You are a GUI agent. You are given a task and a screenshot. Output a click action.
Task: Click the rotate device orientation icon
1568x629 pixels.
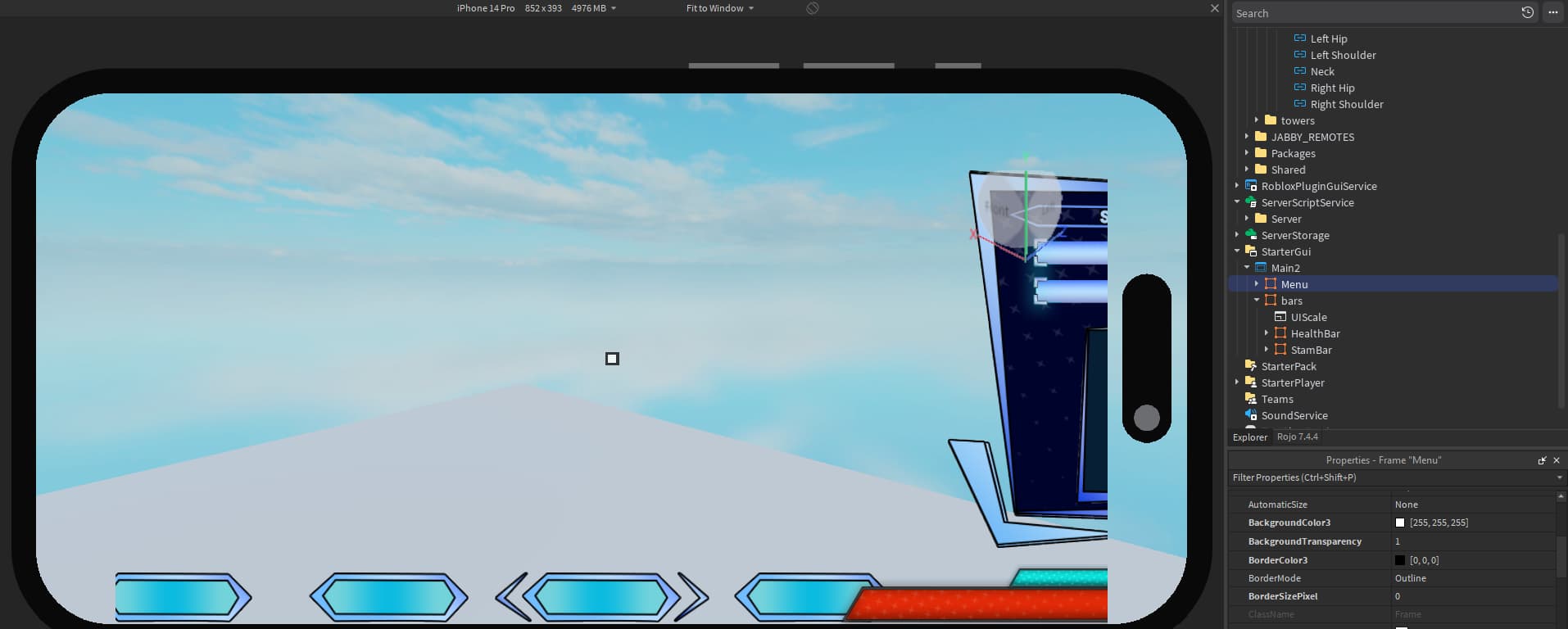(812, 8)
